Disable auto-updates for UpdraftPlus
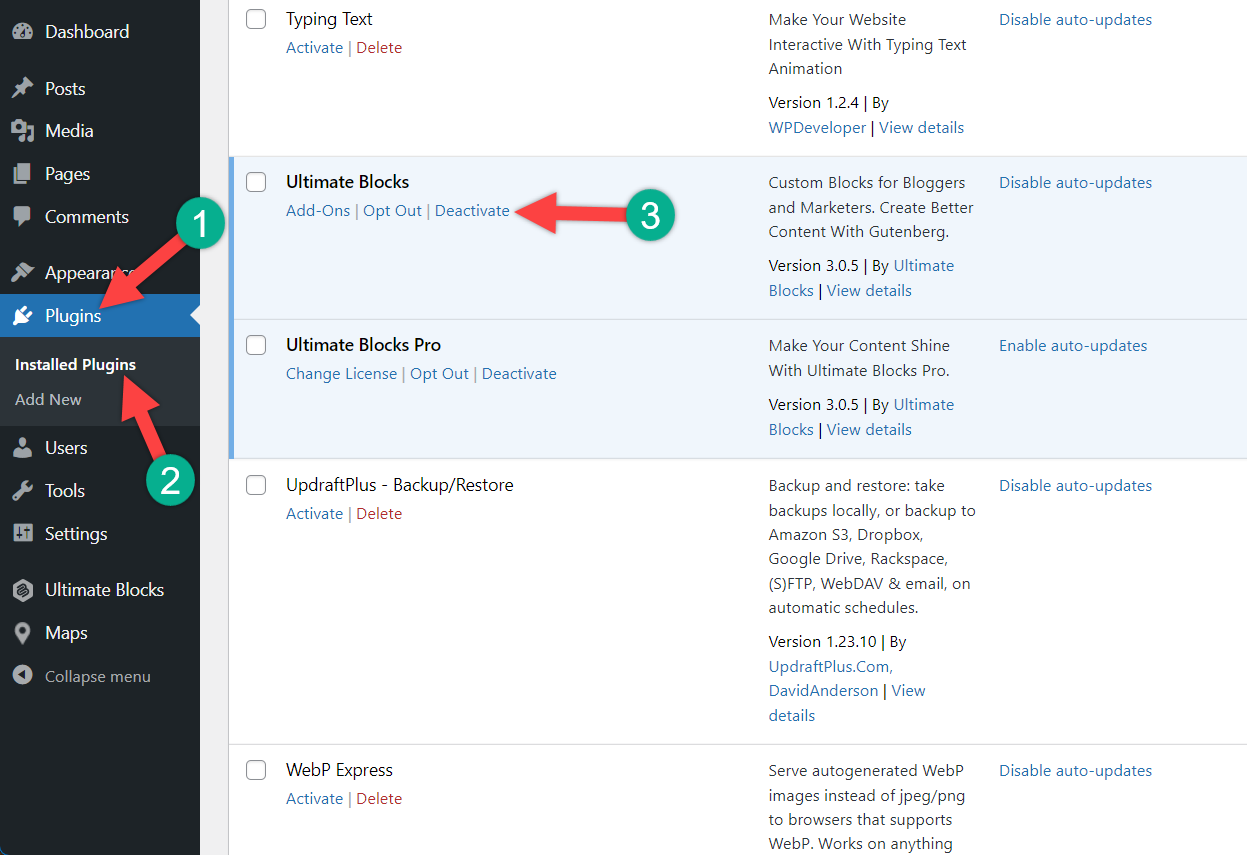The width and height of the screenshot is (1247, 855). [x=1075, y=486]
